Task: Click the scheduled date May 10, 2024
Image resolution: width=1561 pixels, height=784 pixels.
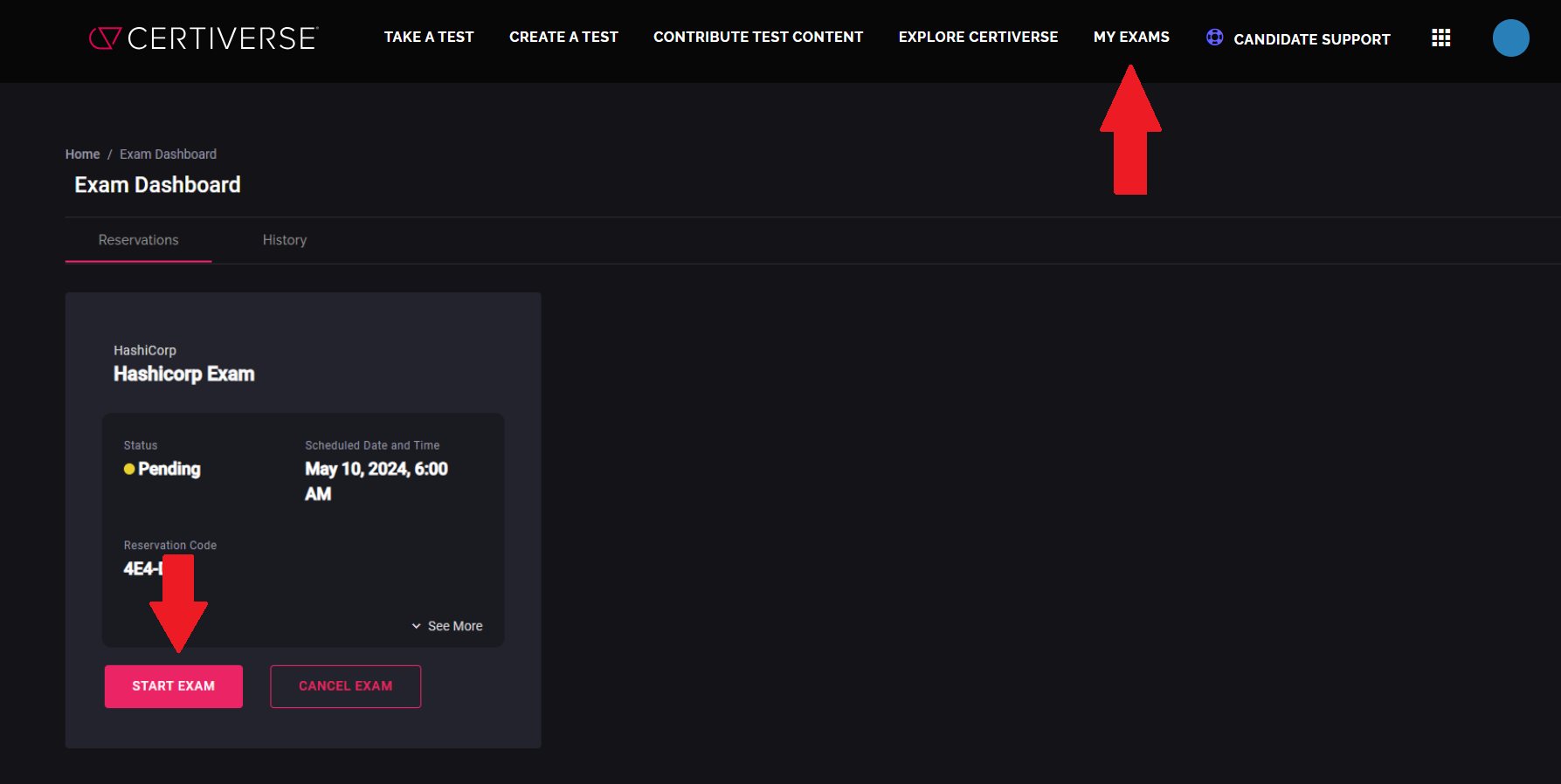Action: 376,481
